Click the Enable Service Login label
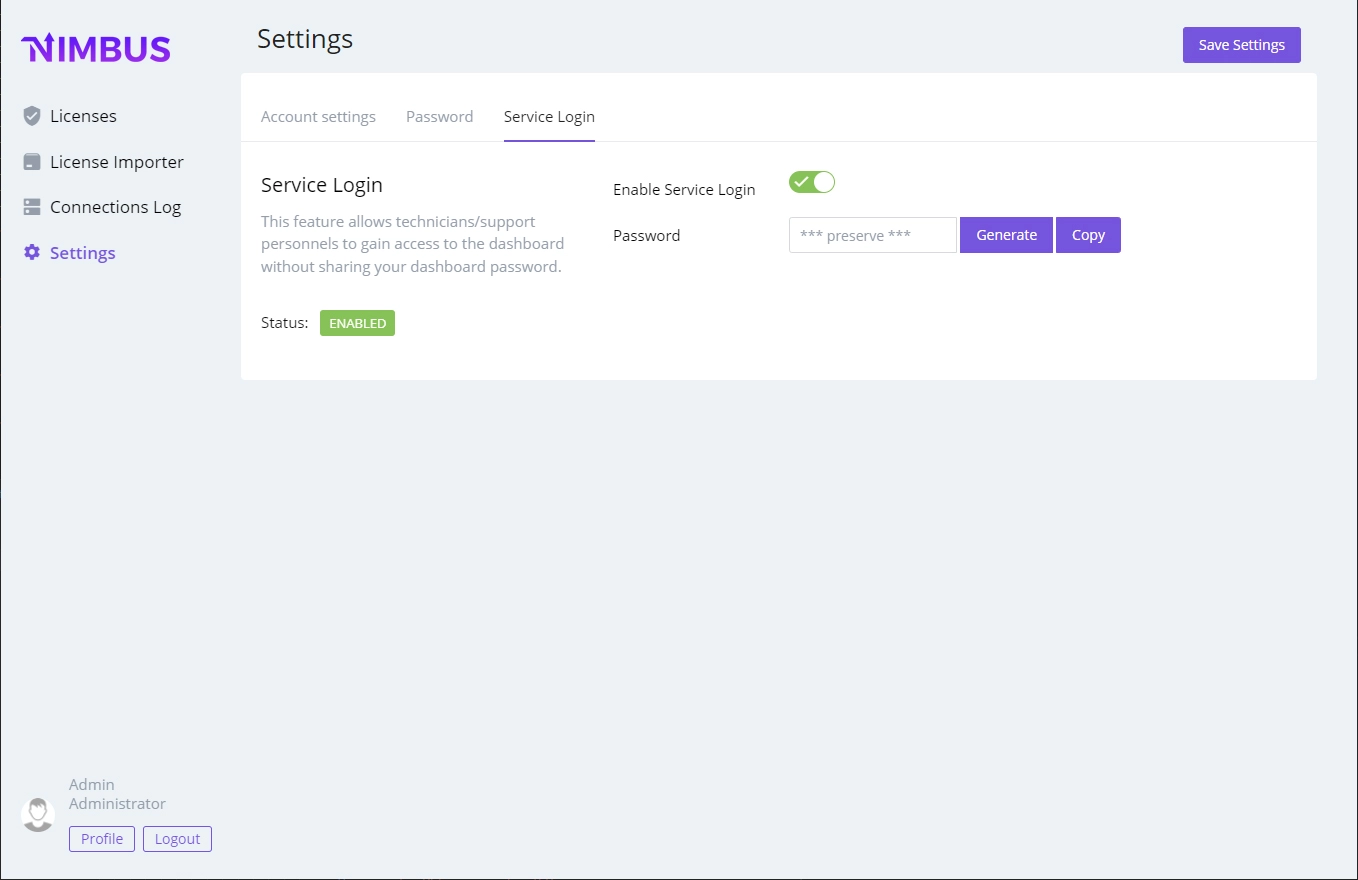This screenshot has height=880, width=1358. coord(684,189)
